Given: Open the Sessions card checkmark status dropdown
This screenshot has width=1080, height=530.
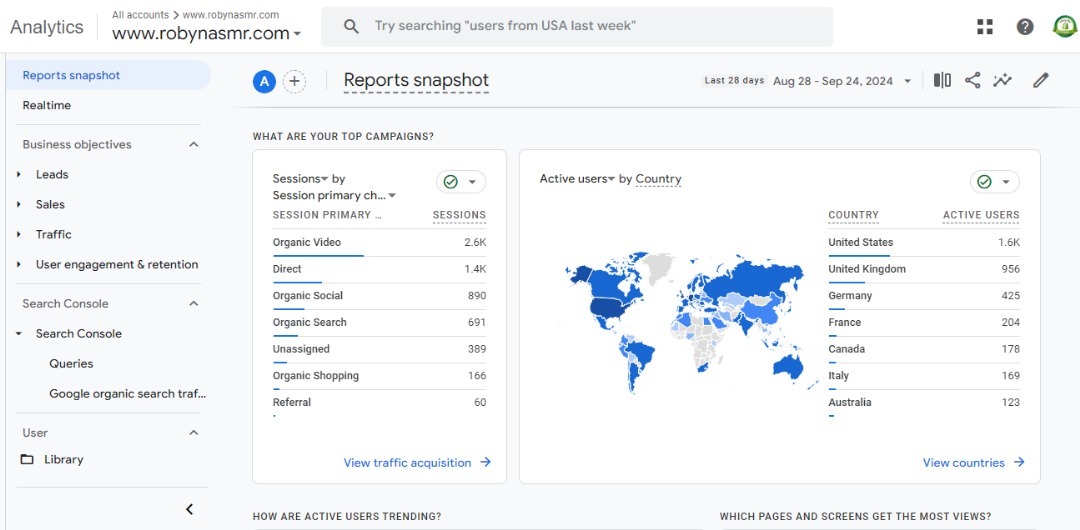Looking at the screenshot, I should click(461, 182).
